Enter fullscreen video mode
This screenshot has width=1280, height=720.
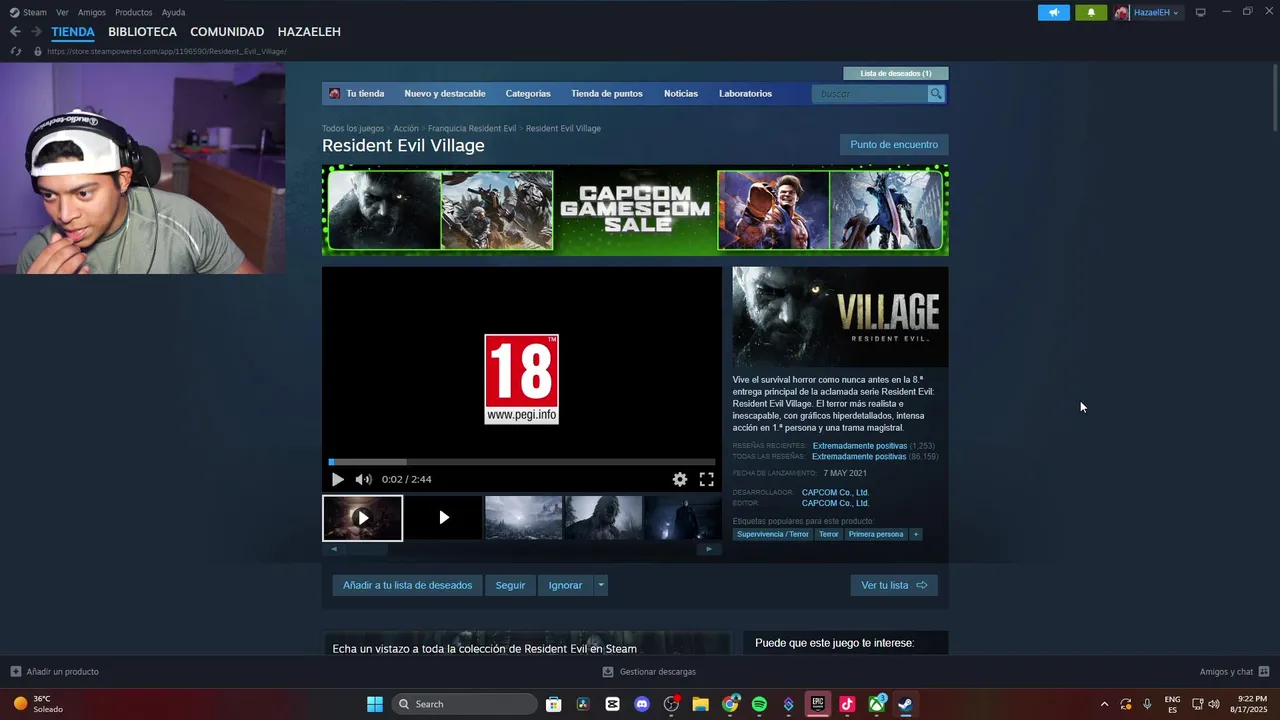707,479
